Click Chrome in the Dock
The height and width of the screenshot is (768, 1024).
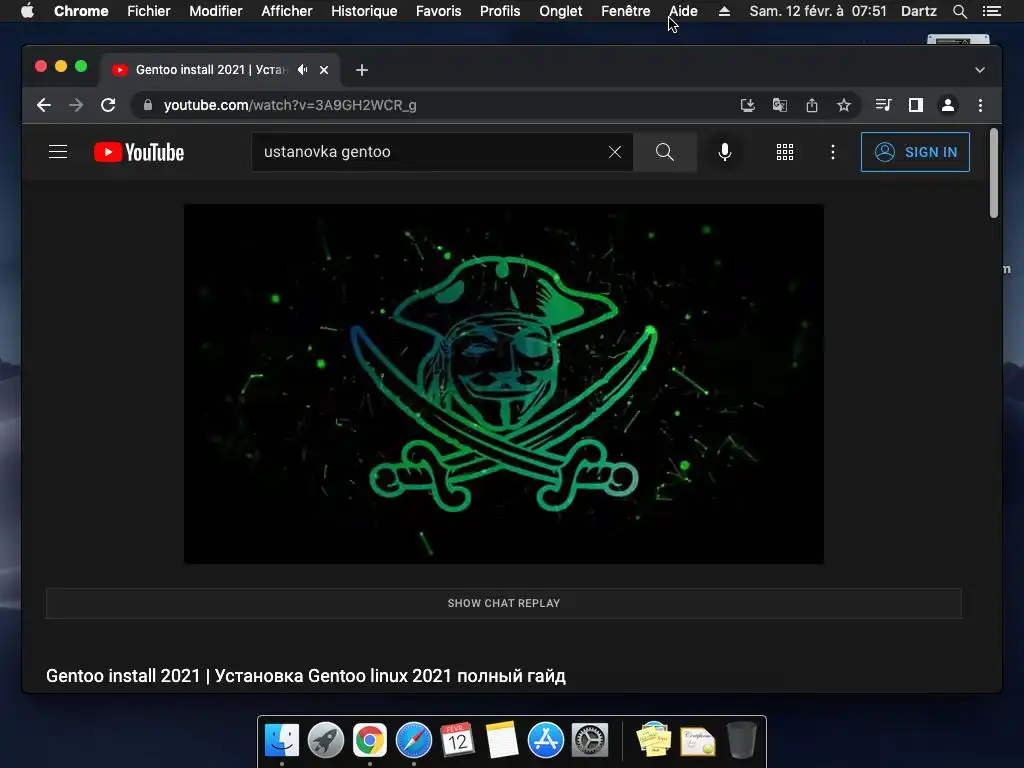point(370,740)
